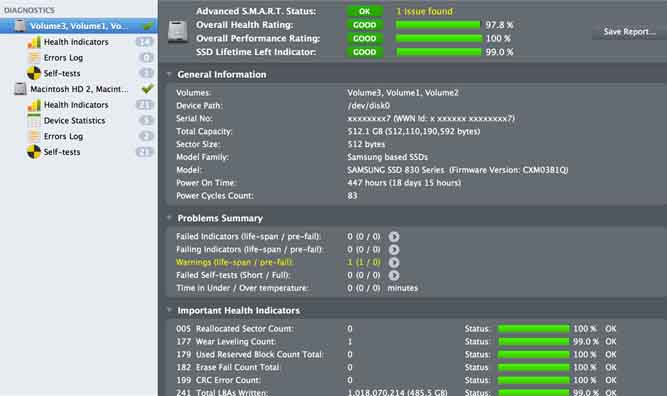Click the '1 issue found' yellow text
Viewport: 667px width, 396px height.
[425, 11]
